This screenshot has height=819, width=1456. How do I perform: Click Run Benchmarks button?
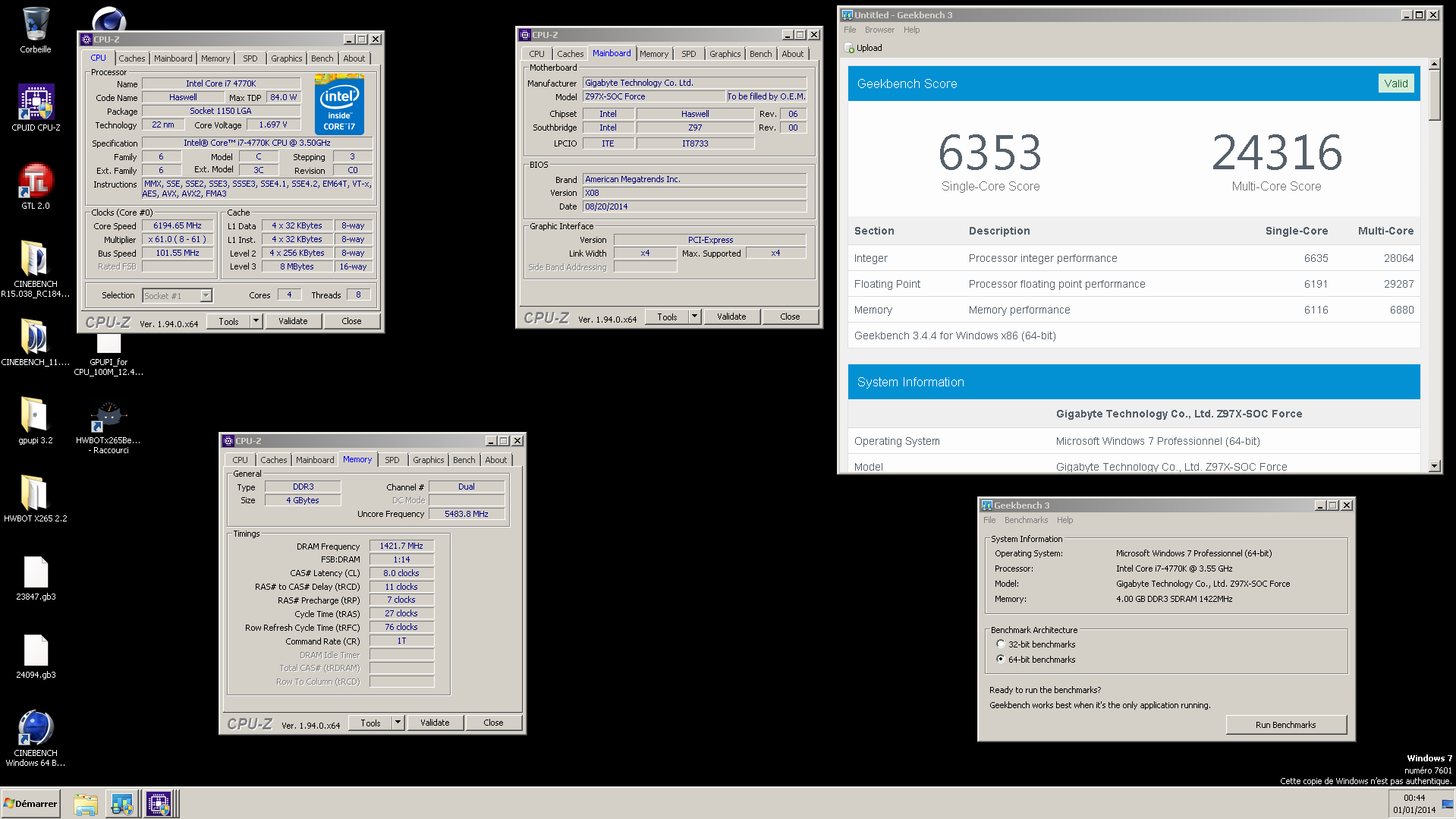click(1285, 725)
